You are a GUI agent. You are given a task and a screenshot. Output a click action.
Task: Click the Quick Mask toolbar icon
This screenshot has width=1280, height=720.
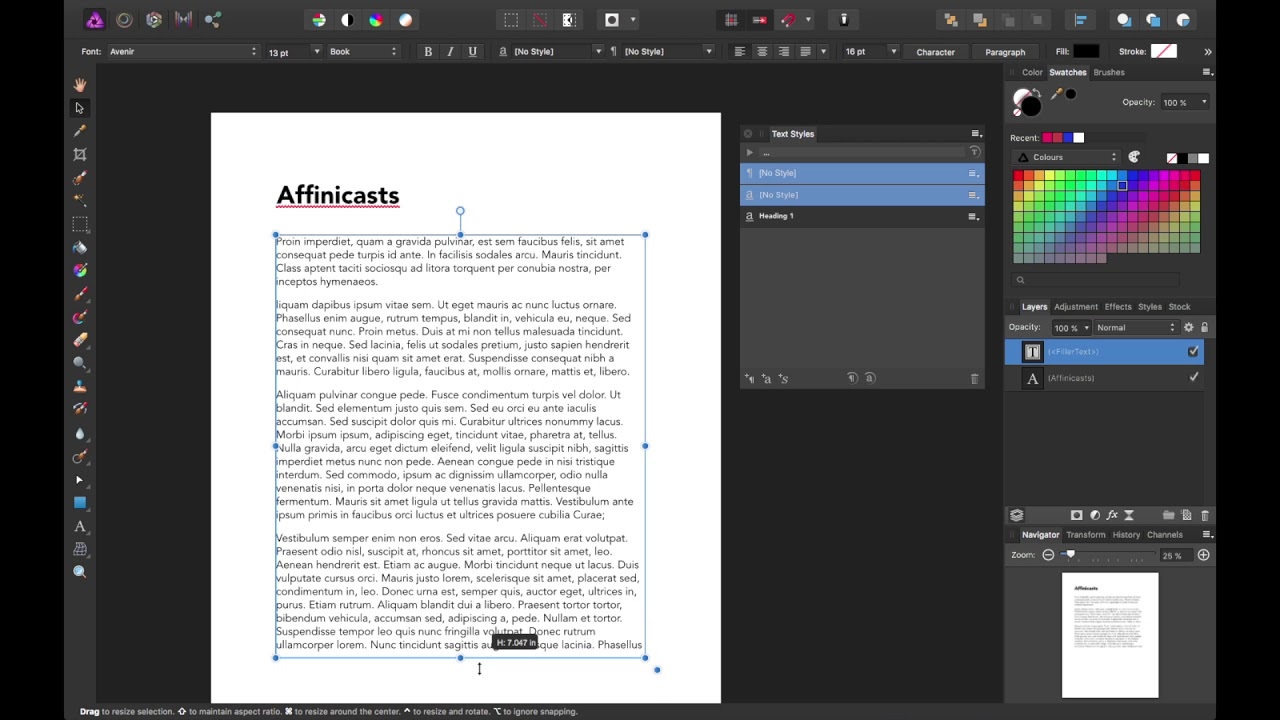point(612,20)
